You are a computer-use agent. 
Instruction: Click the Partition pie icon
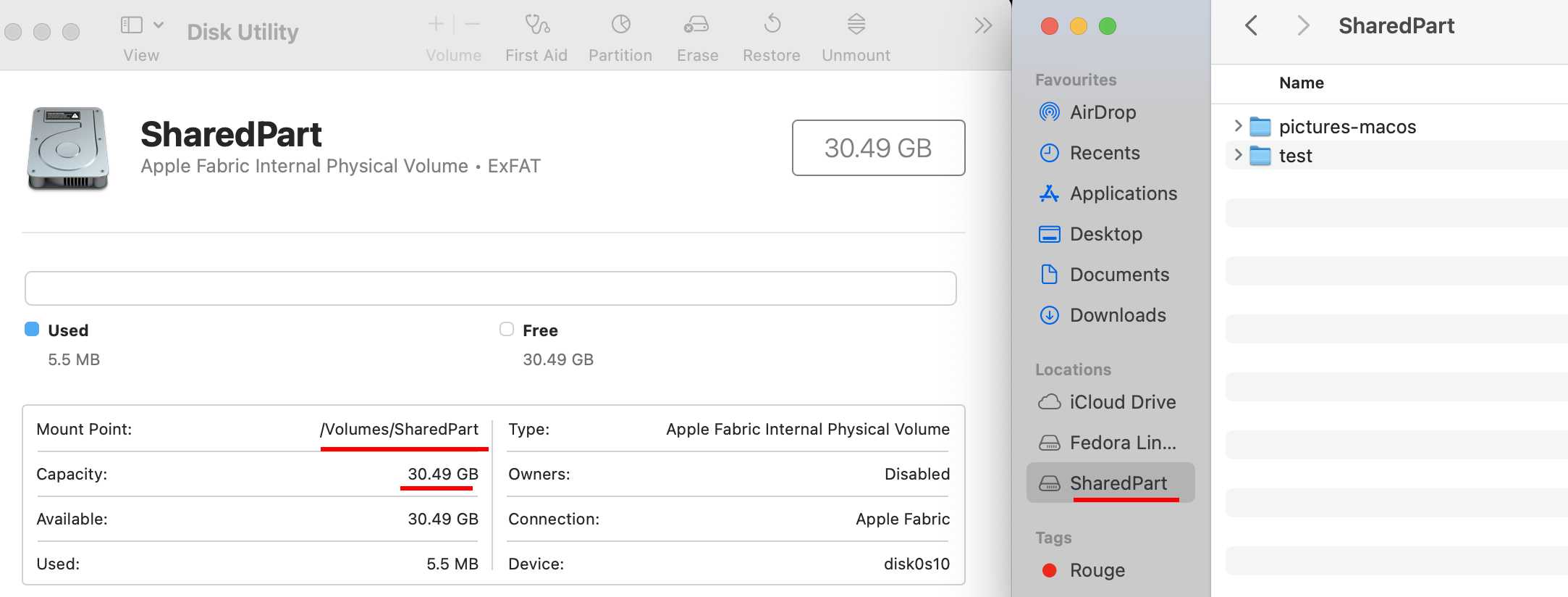click(x=620, y=25)
